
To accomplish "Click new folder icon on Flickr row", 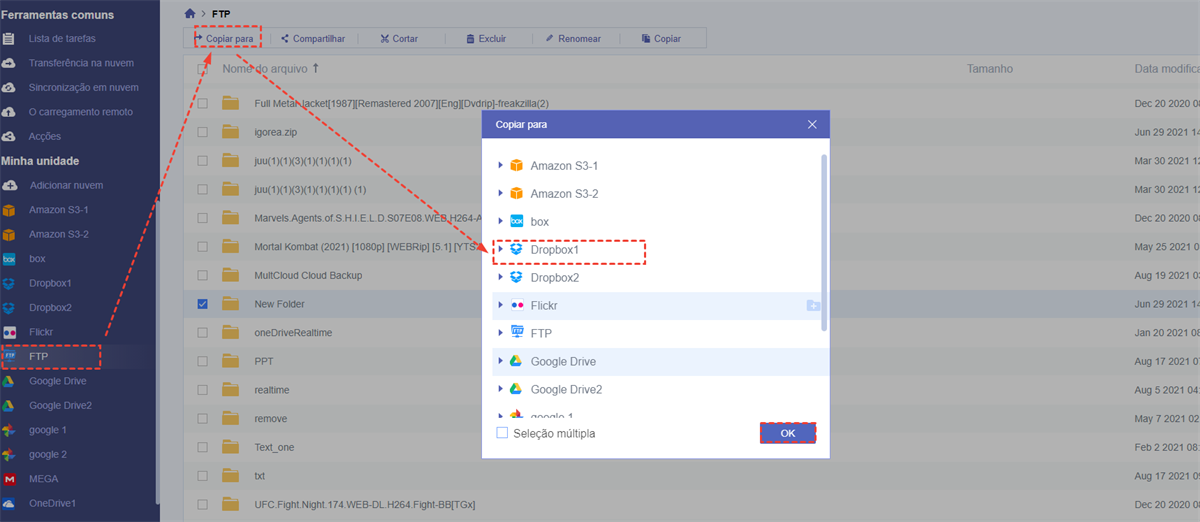I will point(813,305).
